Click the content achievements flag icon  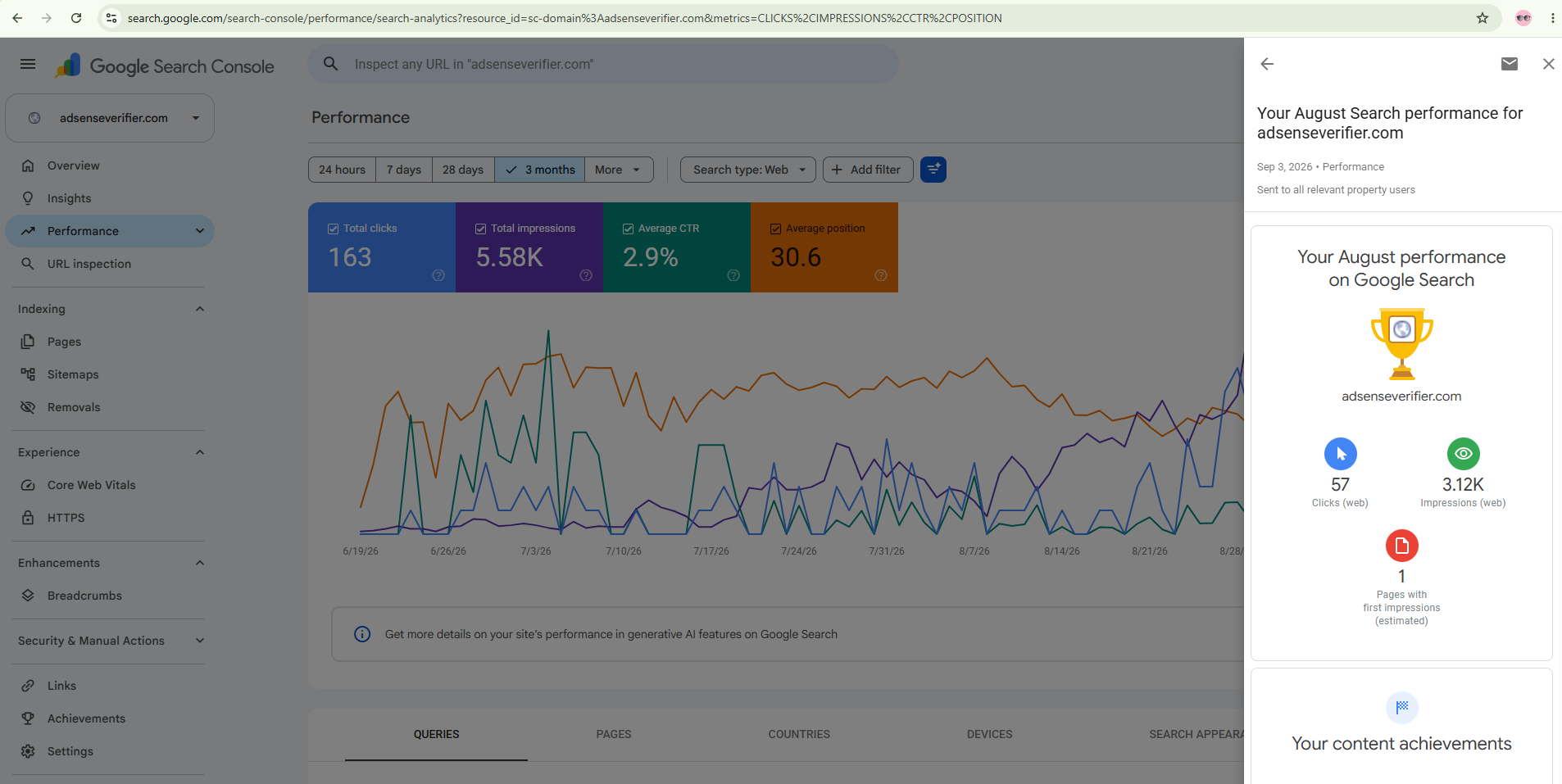tap(1402, 708)
